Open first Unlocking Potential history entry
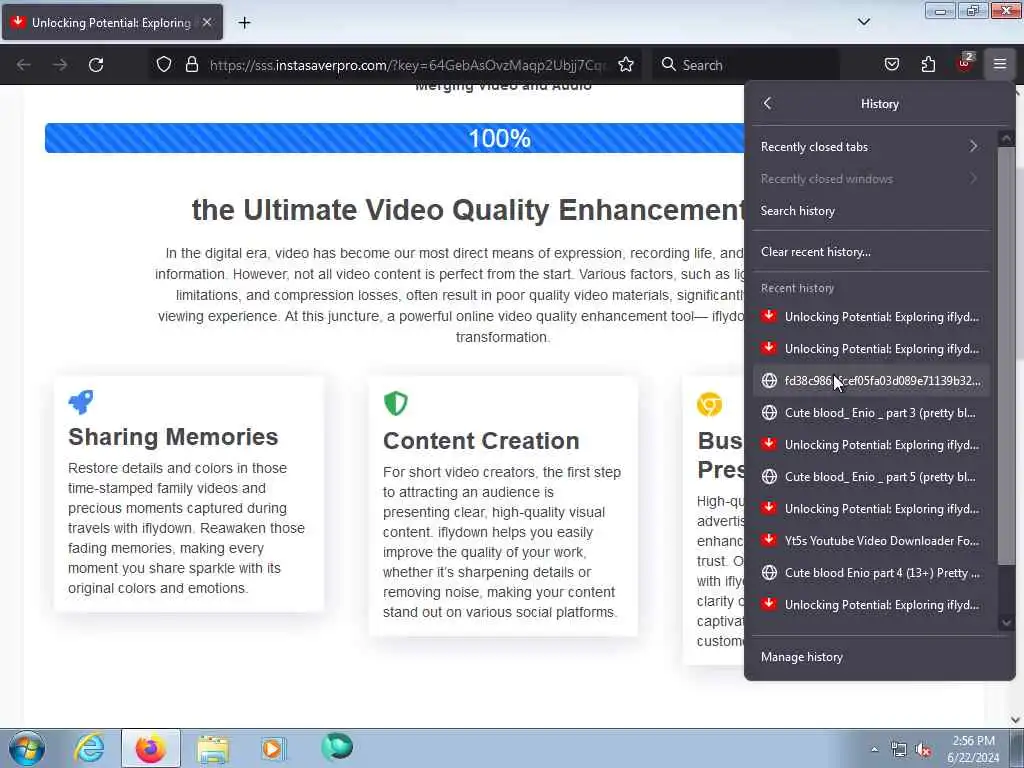 [x=871, y=317]
